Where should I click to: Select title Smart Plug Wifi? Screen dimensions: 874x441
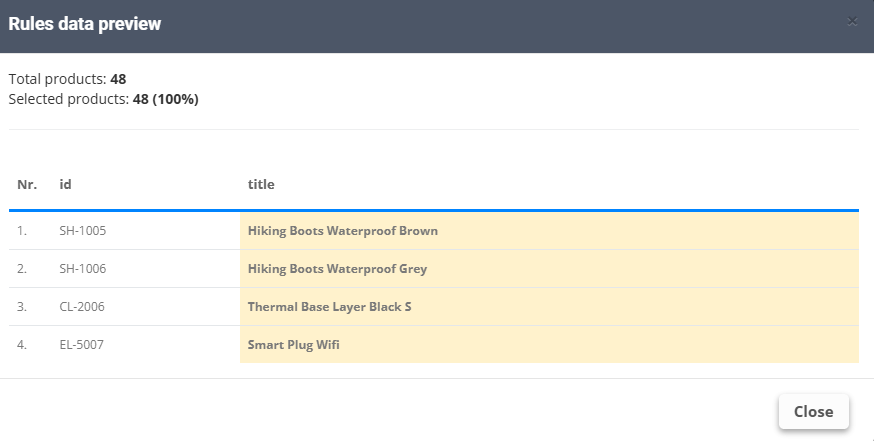pos(294,345)
